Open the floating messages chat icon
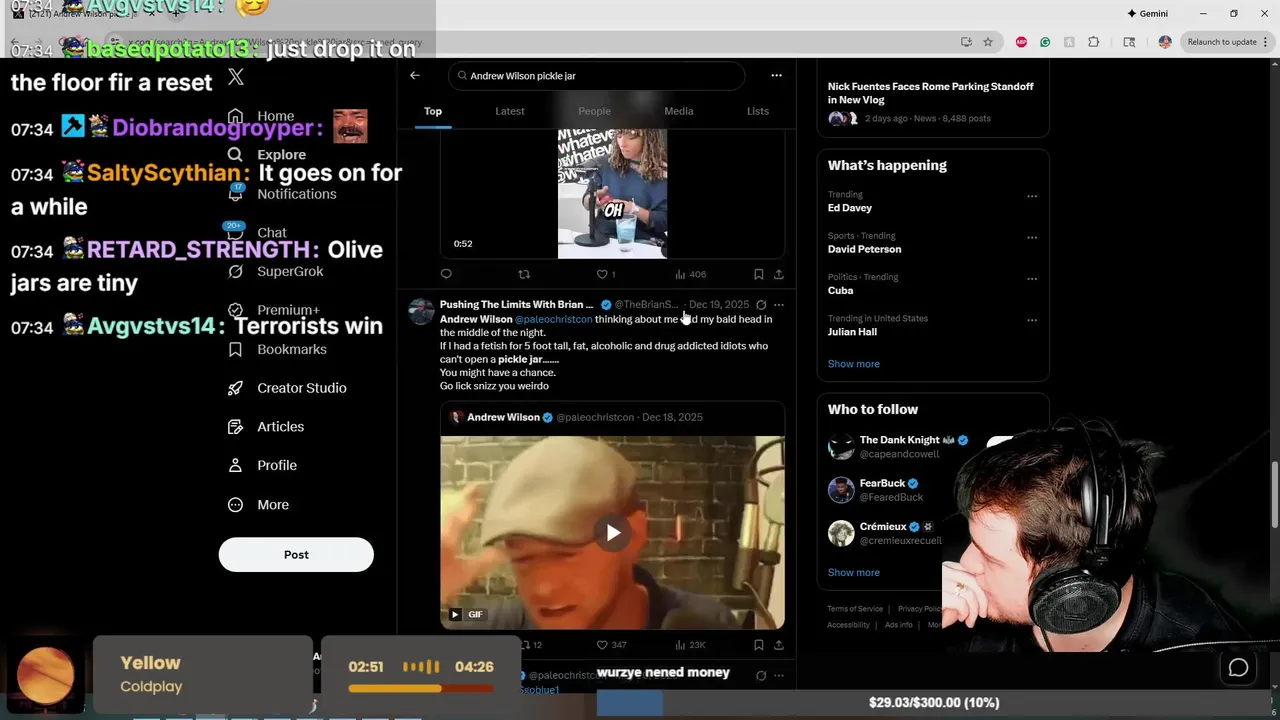The height and width of the screenshot is (720, 1280). pos(1238,668)
